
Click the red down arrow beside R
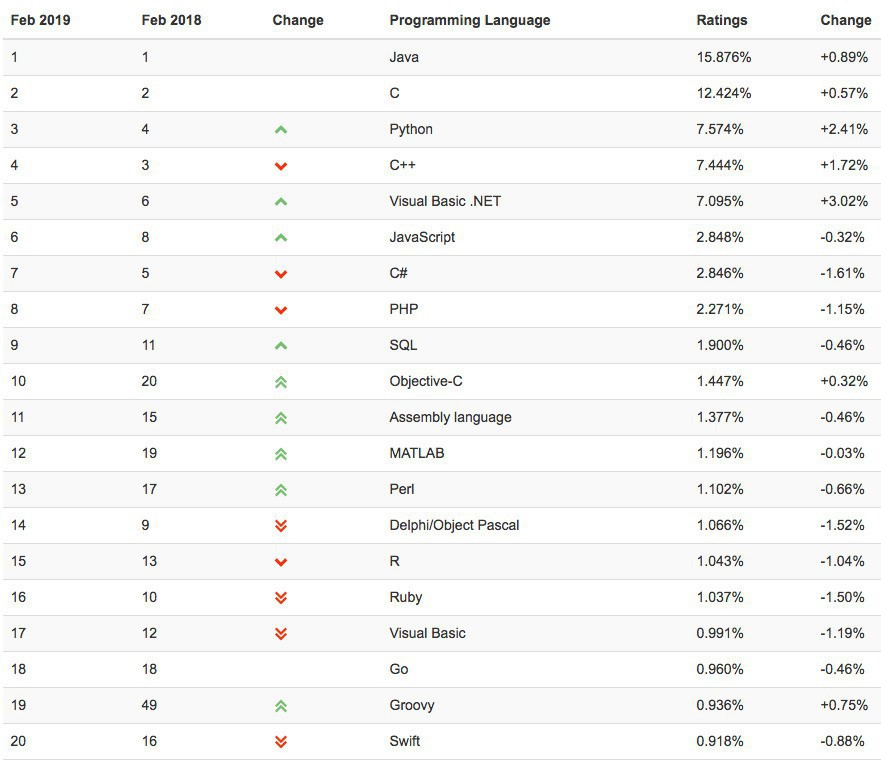click(x=281, y=562)
